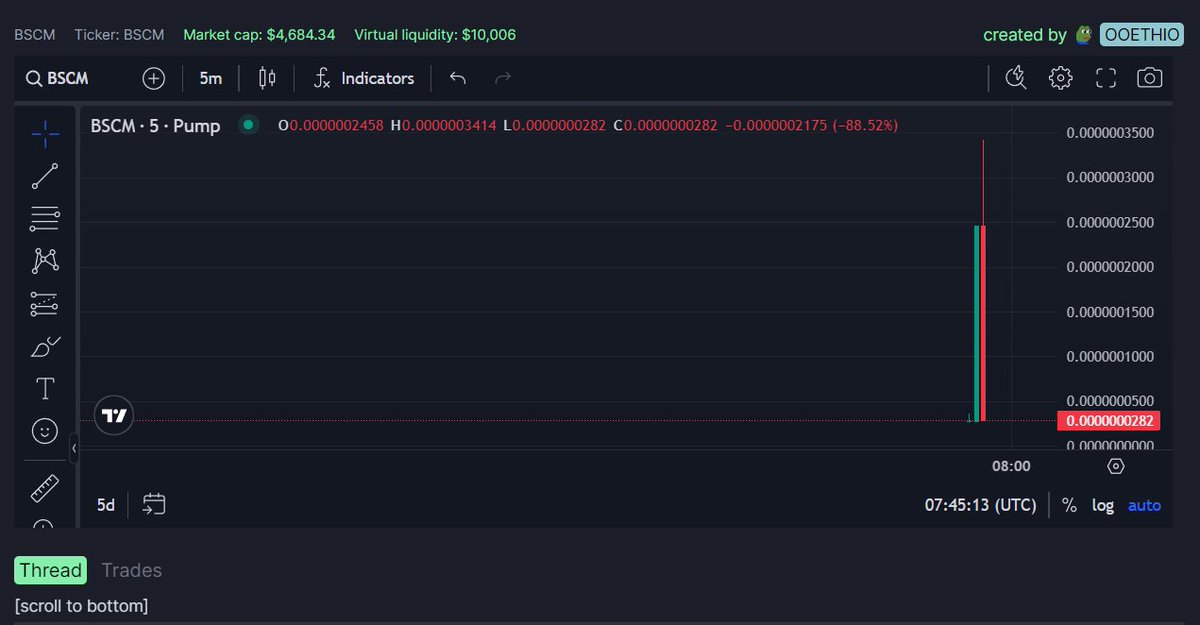Open the emoji icons tool
The width and height of the screenshot is (1200, 625).
45,431
